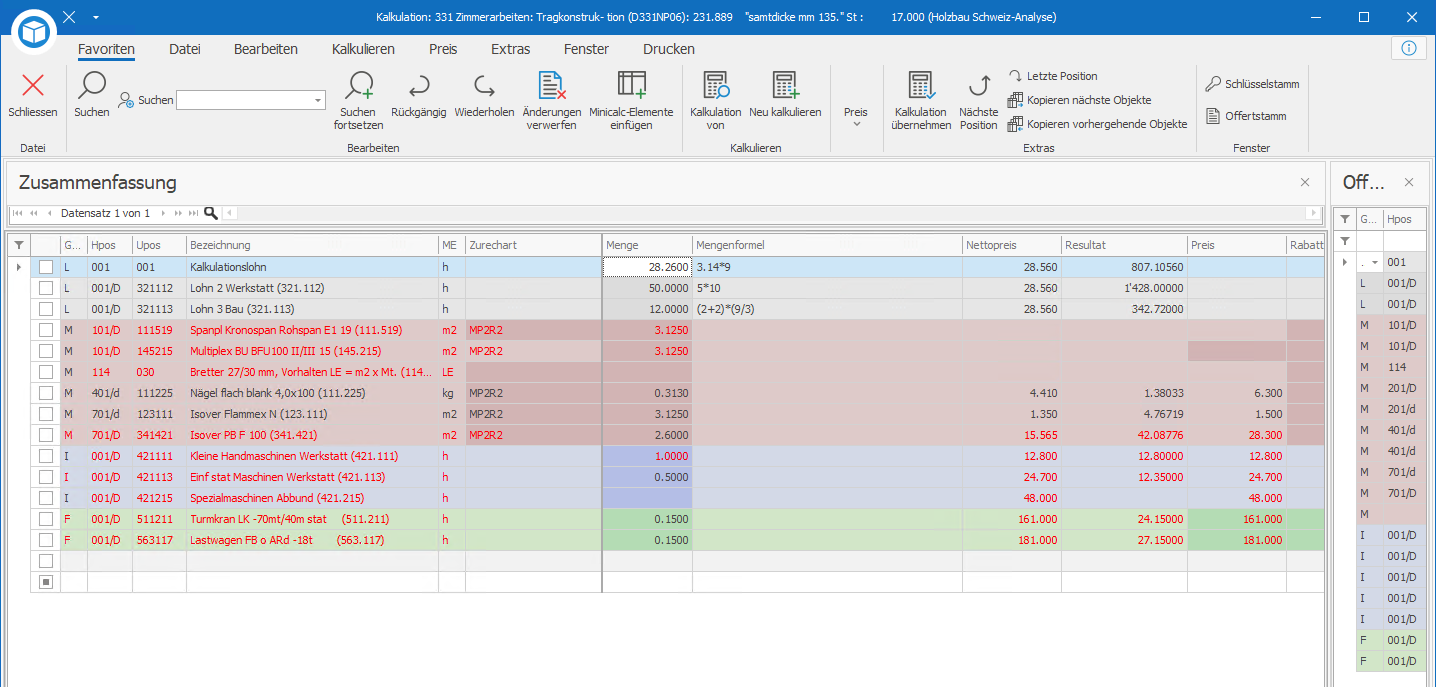Open Kalkulation übernehmen tool

[x=921, y=86]
